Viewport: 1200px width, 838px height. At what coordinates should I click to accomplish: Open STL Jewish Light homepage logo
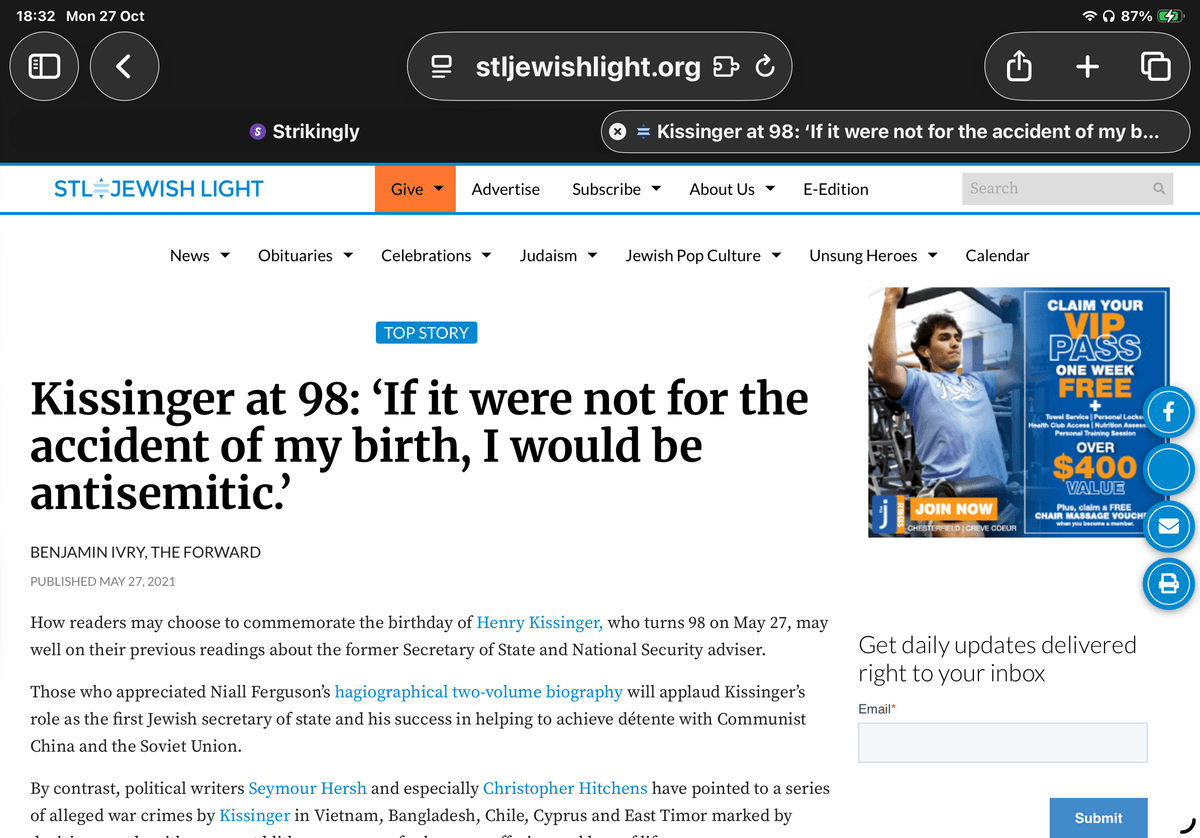point(158,189)
